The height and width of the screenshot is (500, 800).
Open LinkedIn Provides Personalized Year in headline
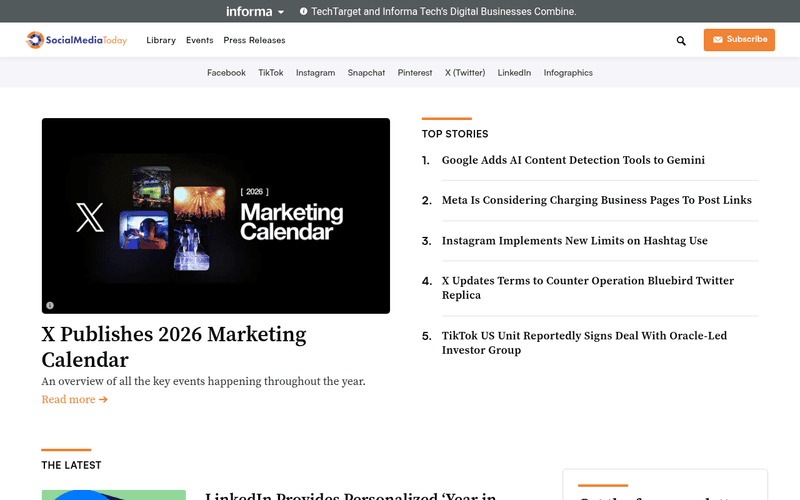coord(351,496)
